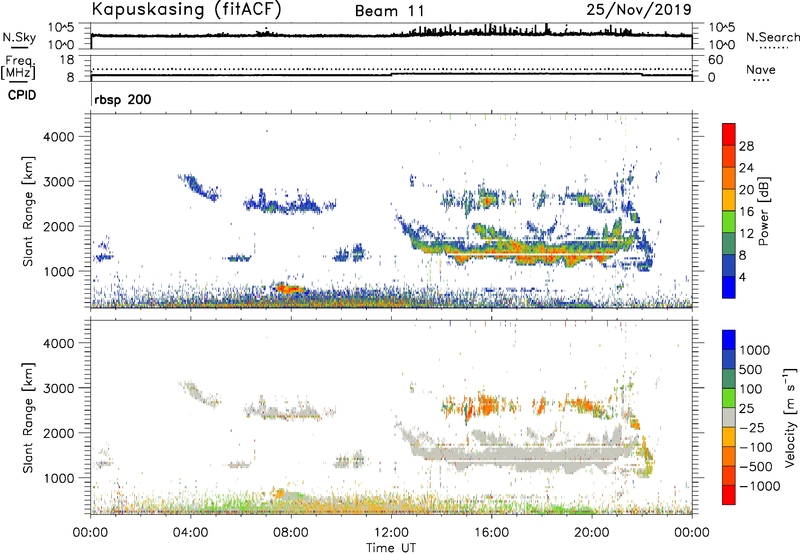800x554 pixels.
Task: Click the power scatter band near 04:00 at 3000 km
Action: pos(198,187)
